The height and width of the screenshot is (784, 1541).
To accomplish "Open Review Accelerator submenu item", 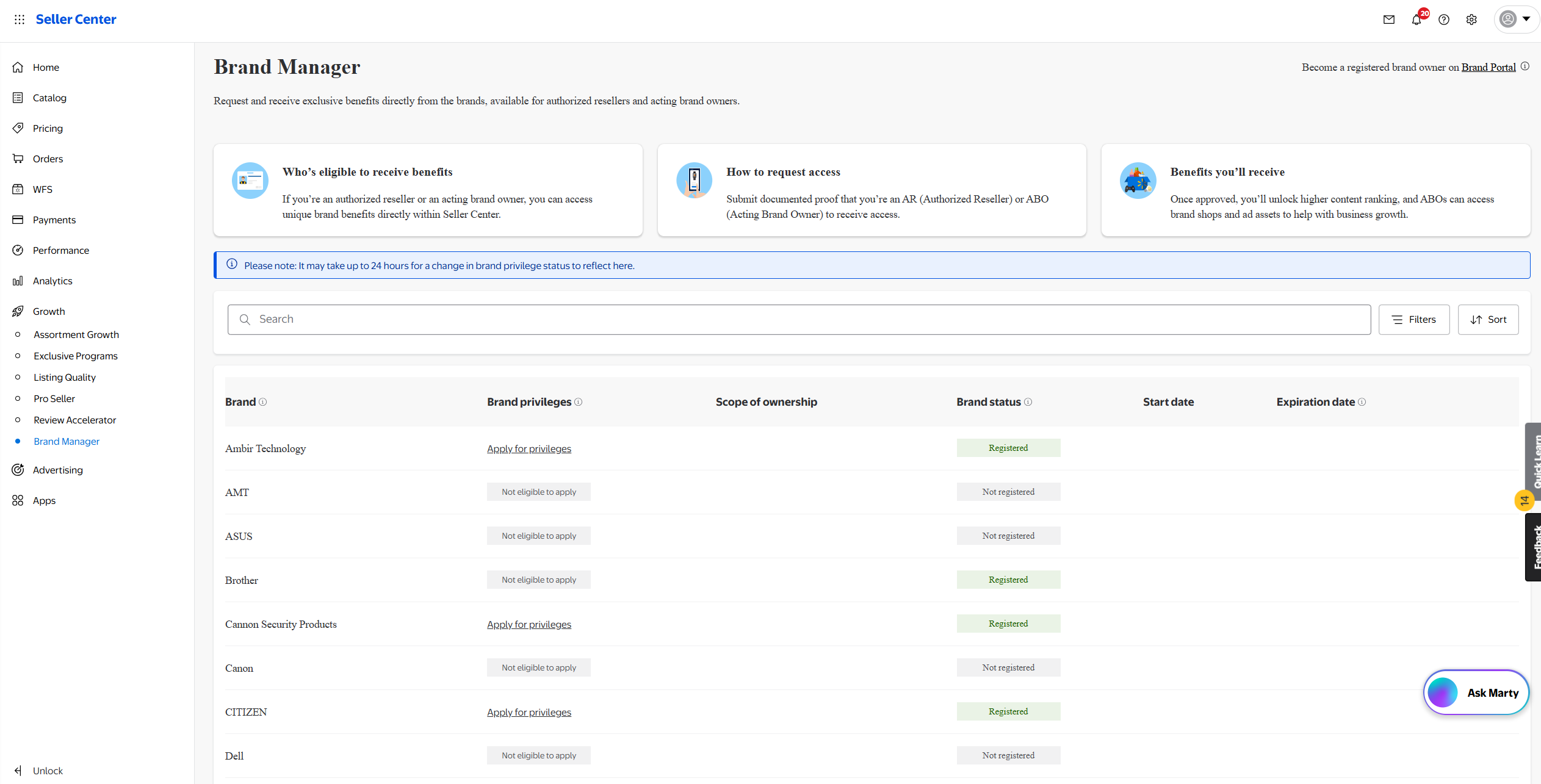I will (74, 420).
